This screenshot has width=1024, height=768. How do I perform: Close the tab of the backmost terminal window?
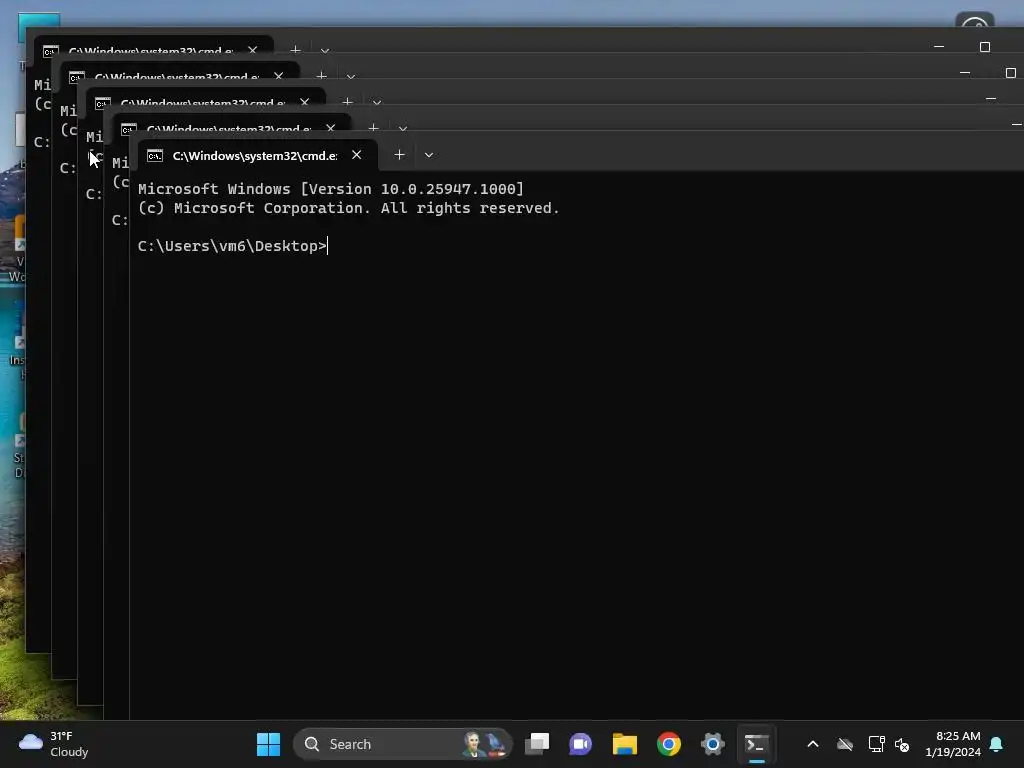(x=252, y=50)
